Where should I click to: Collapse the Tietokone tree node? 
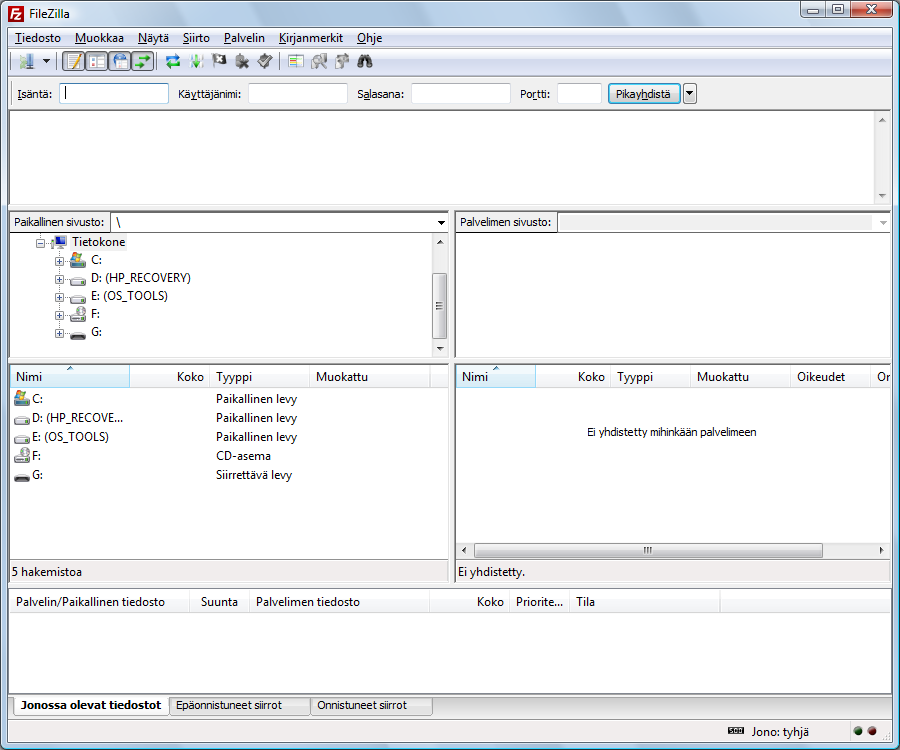click(x=41, y=243)
